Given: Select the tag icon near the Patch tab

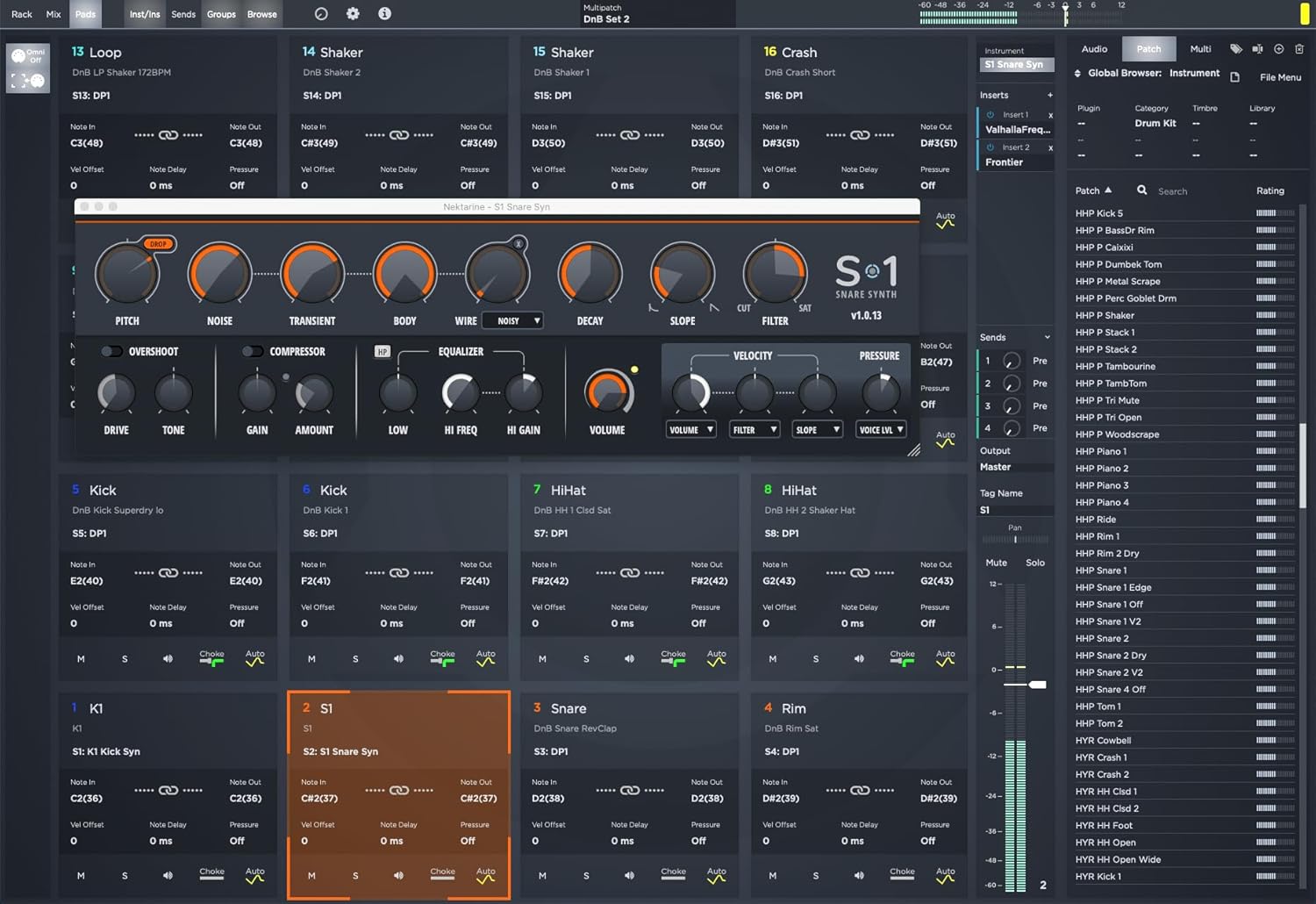Looking at the screenshot, I should [x=1236, y=48].
